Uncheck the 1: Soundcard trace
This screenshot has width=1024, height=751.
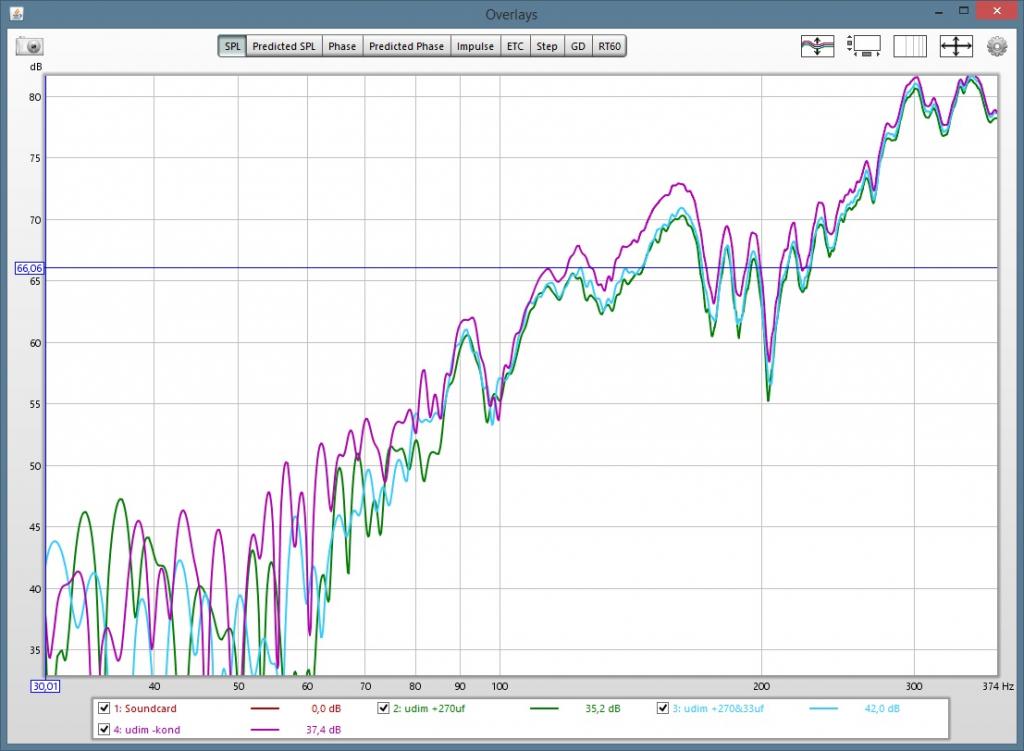pos(104,709)
